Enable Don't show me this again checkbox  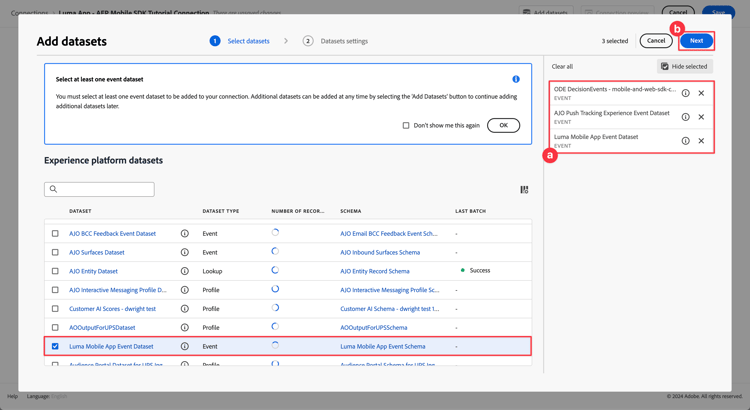(x=406, y=126)
